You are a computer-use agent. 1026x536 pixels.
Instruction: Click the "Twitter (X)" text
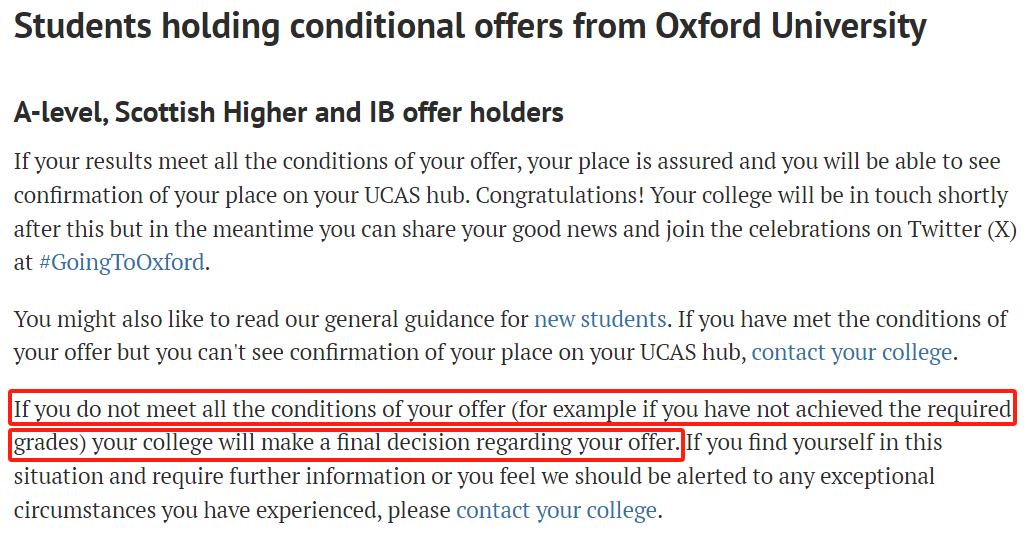click(x=962, y=229)
